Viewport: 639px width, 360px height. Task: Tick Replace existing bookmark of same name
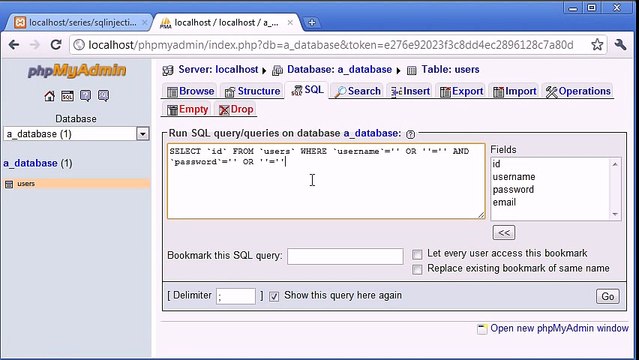point(417,269)
